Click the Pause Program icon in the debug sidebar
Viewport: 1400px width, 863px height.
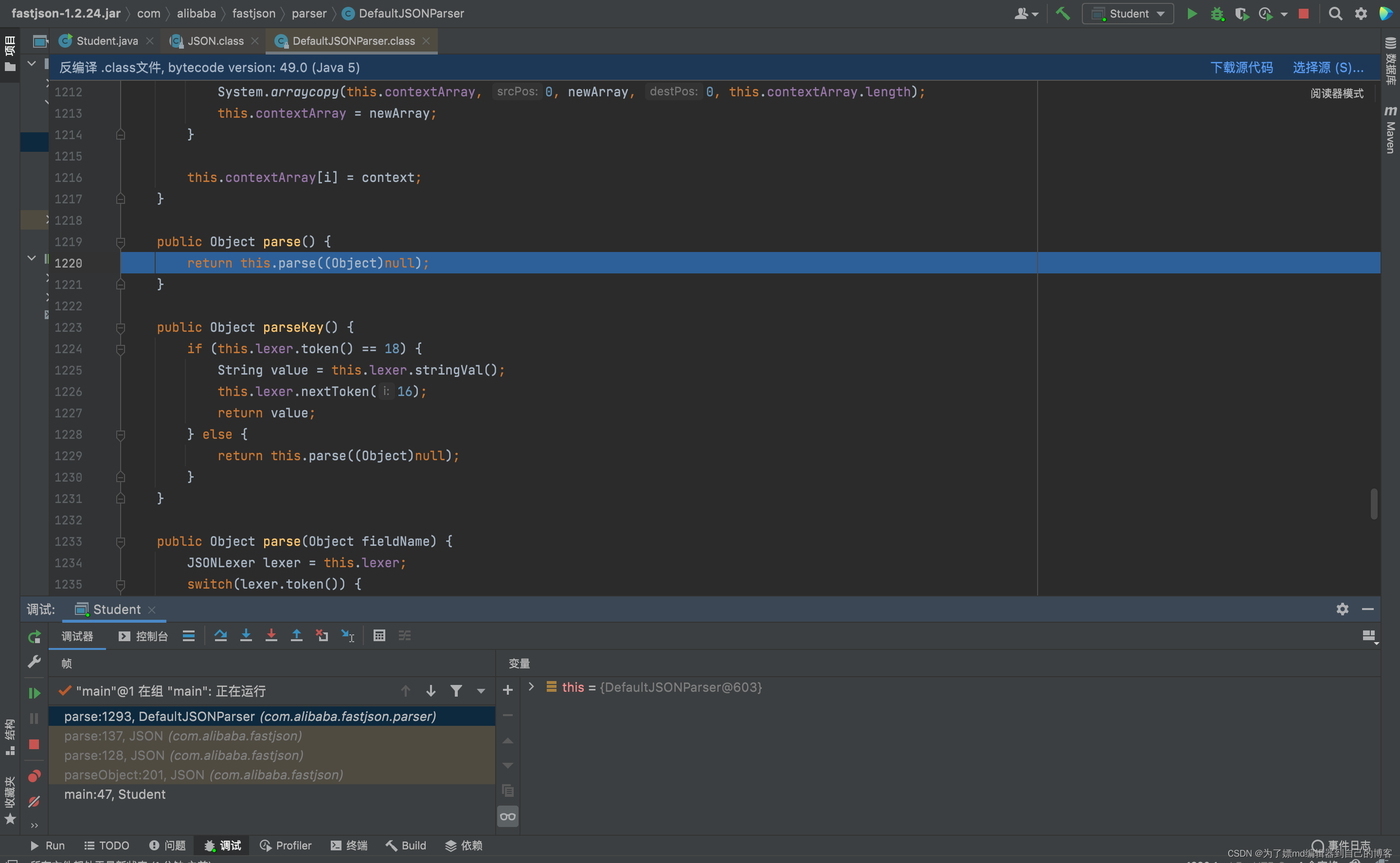tap(34, 718)
